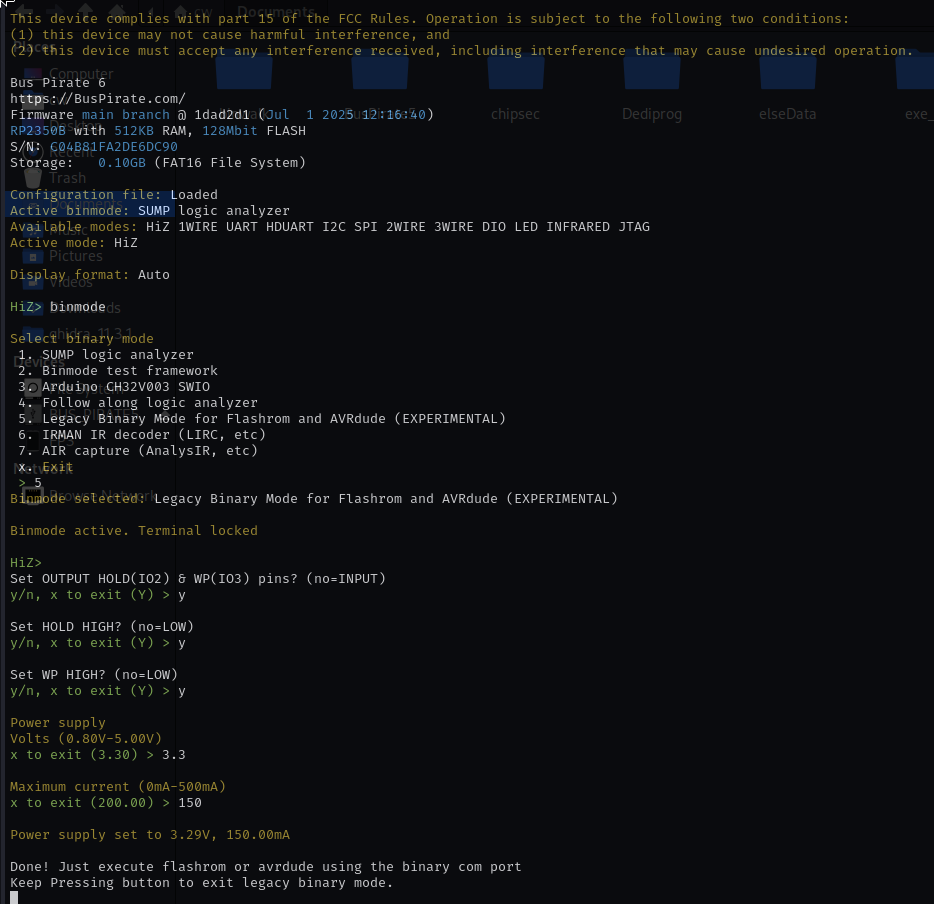Viewport: 934px width, 904px height.
Task: Click list option '6. IRMAN IR decoder'
Action: coord(142,435)
